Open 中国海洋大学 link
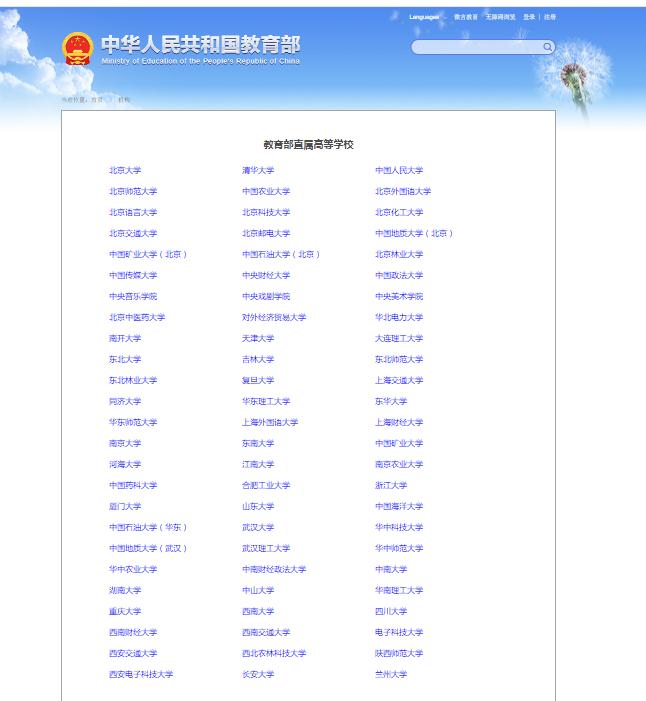The image size is (646, 701). pos(399,507)
